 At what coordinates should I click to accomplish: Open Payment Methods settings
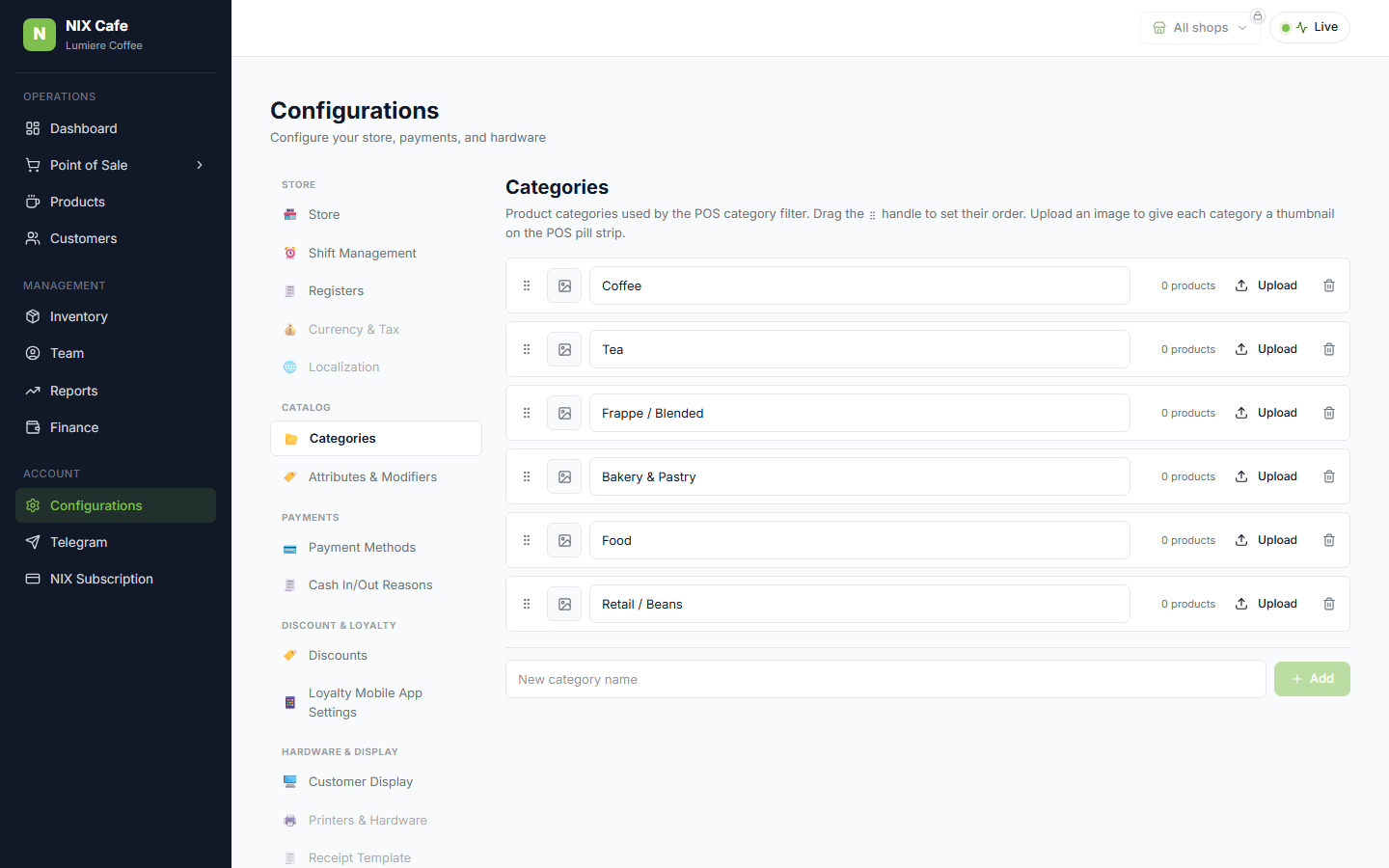(x=376, y=547)
